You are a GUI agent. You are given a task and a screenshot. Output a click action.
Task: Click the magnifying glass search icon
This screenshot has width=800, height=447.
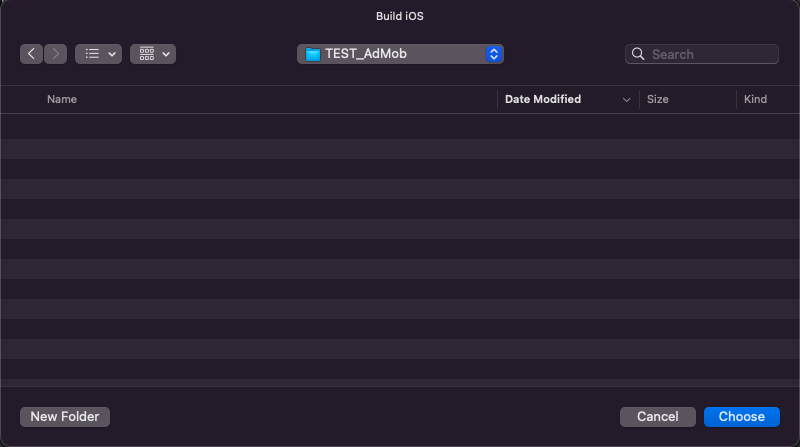[638, 54]
